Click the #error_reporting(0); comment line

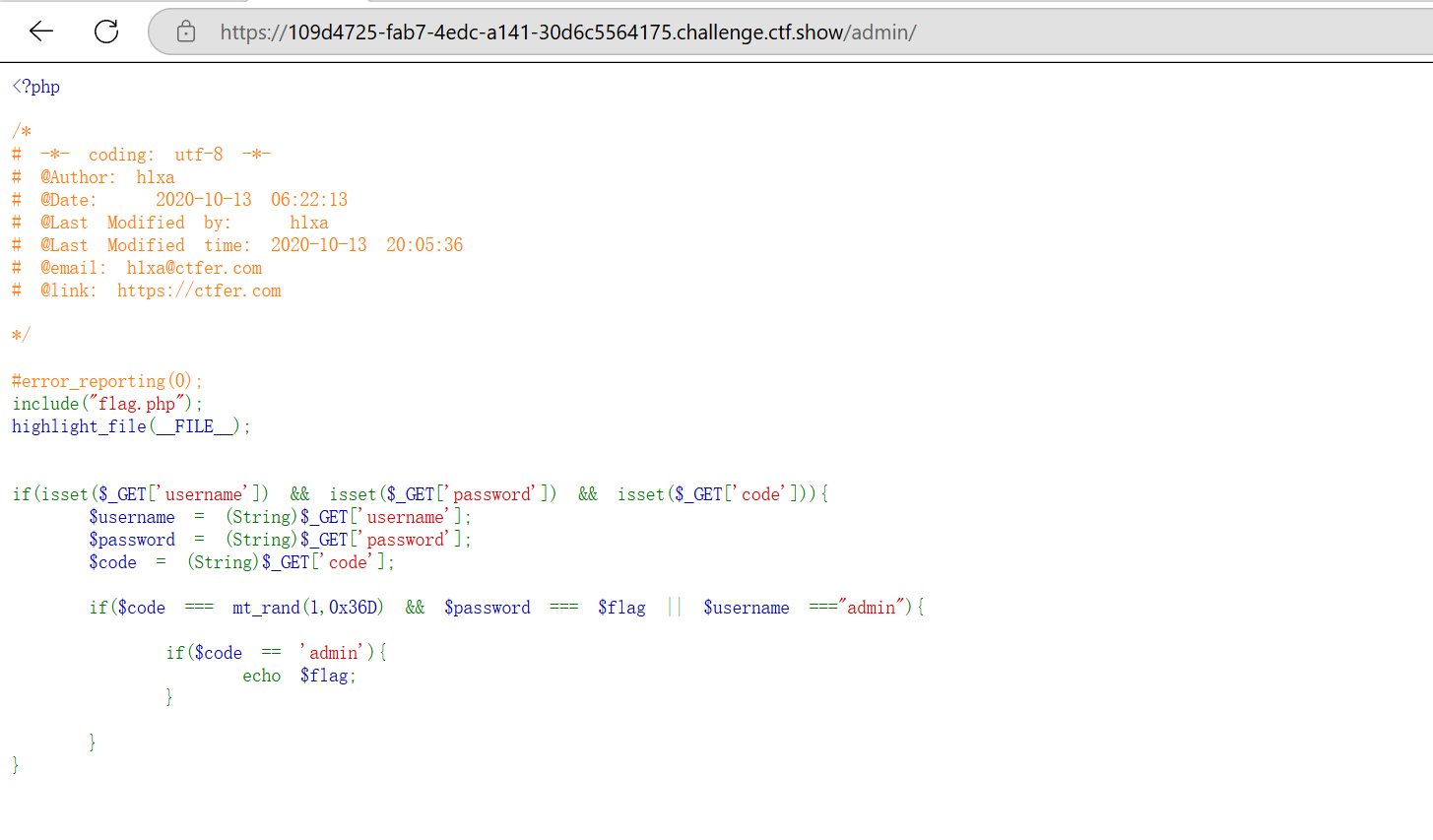pos(106,381)
